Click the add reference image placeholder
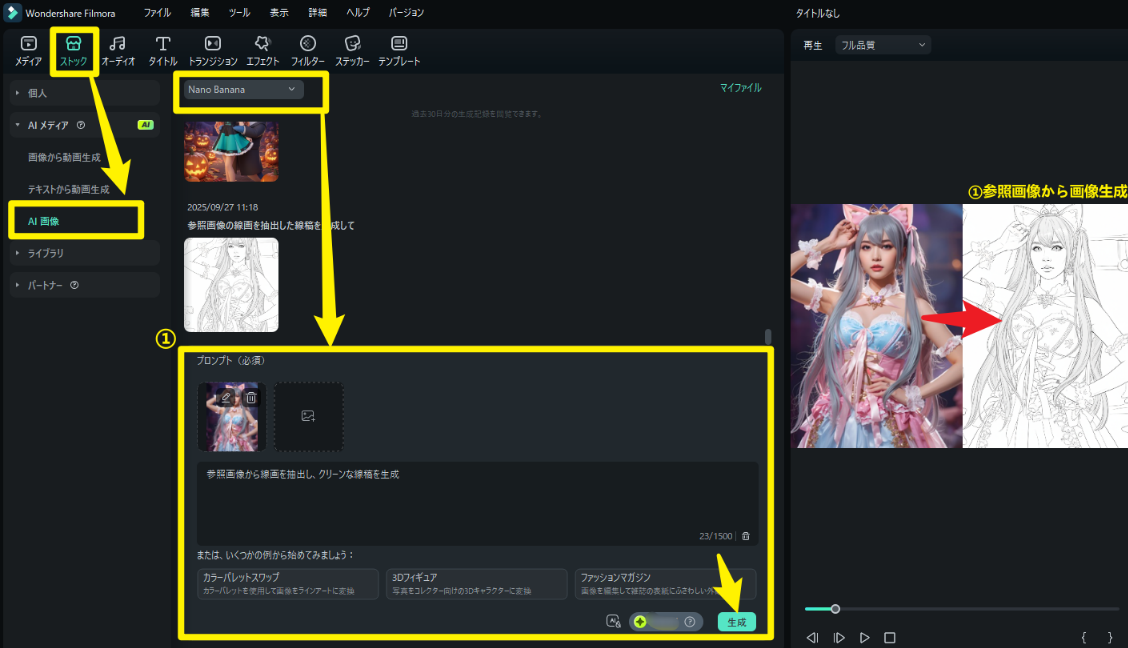 [x=309, y=416]
